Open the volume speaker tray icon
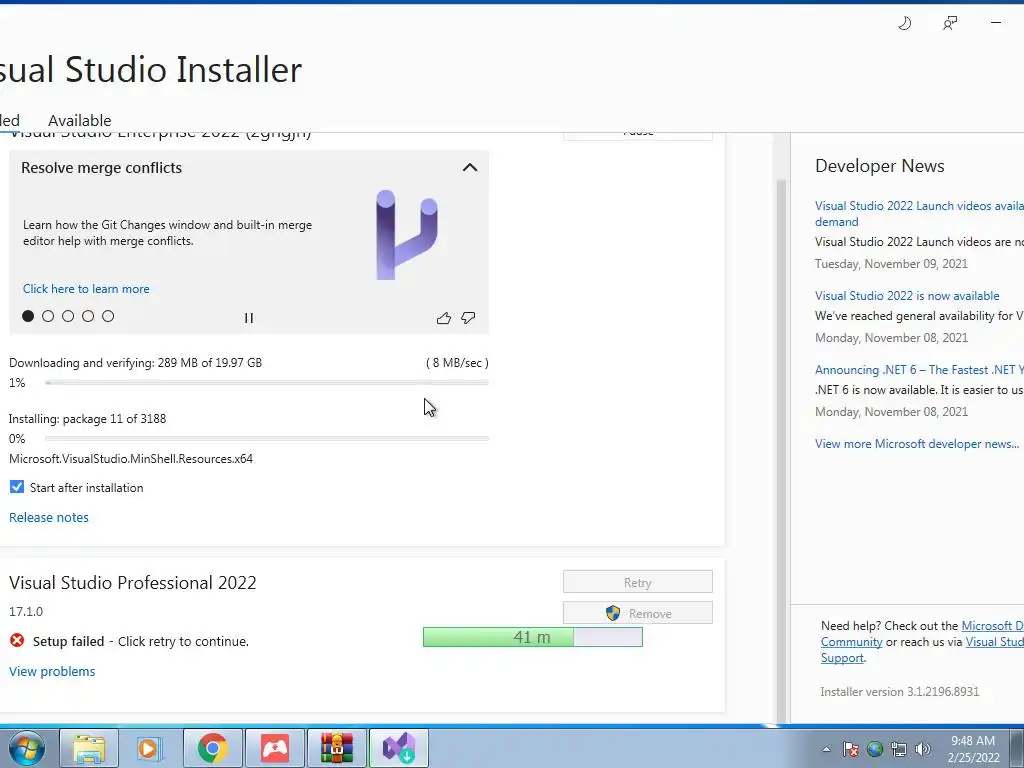 coord(923,749)
